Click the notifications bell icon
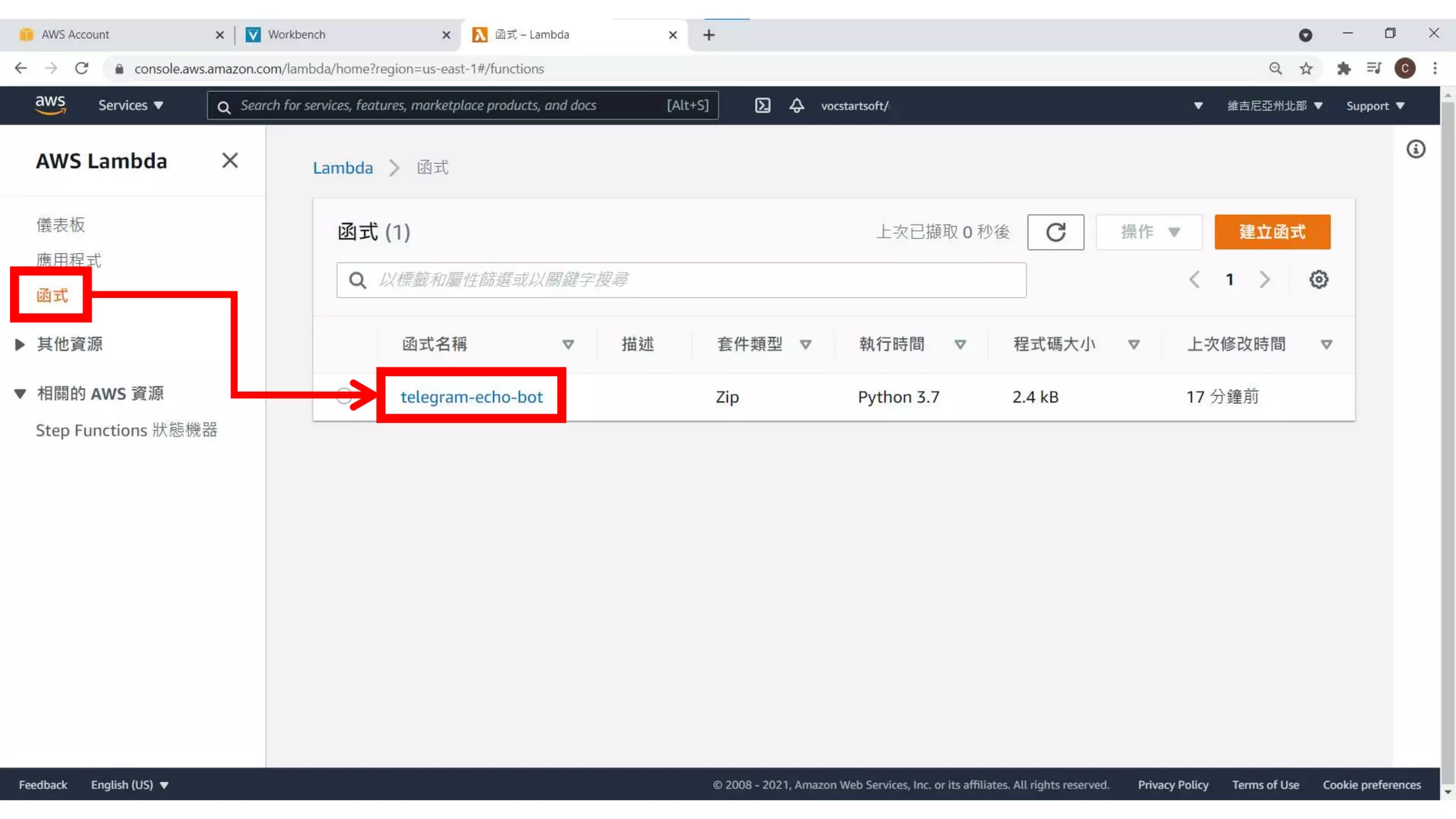The image size is (1456, 819). coord(796,105)
